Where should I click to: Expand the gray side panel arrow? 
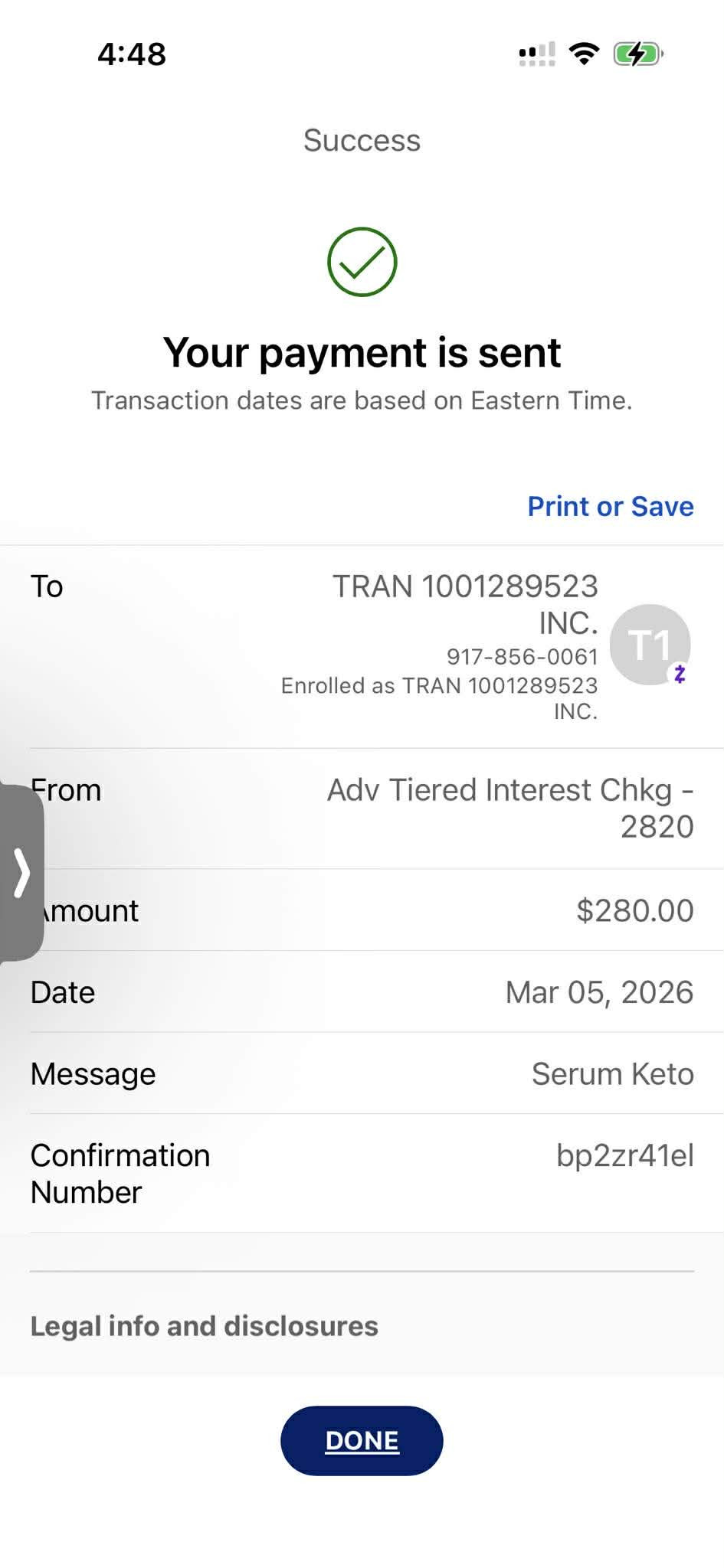[x=21, y=872]
